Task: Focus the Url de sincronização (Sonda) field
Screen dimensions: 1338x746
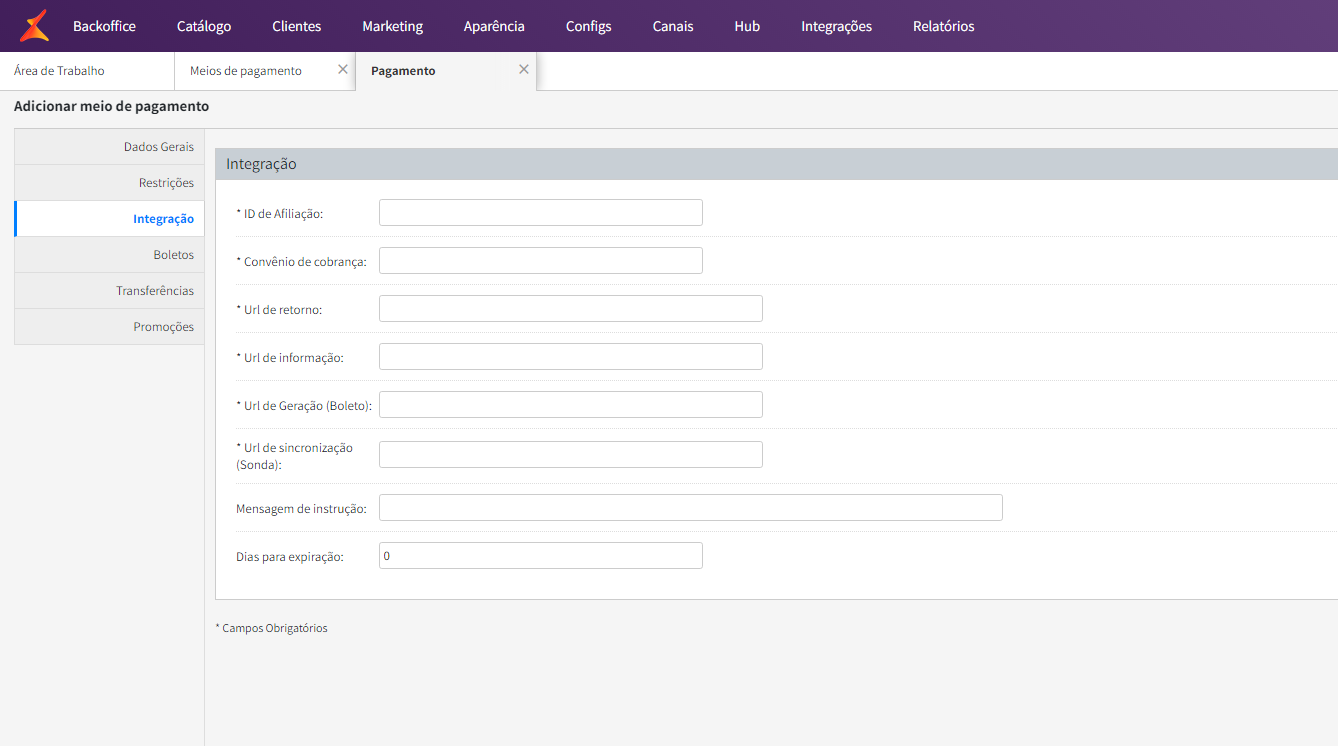Action: pyautogui.click(x=571, y=455)
